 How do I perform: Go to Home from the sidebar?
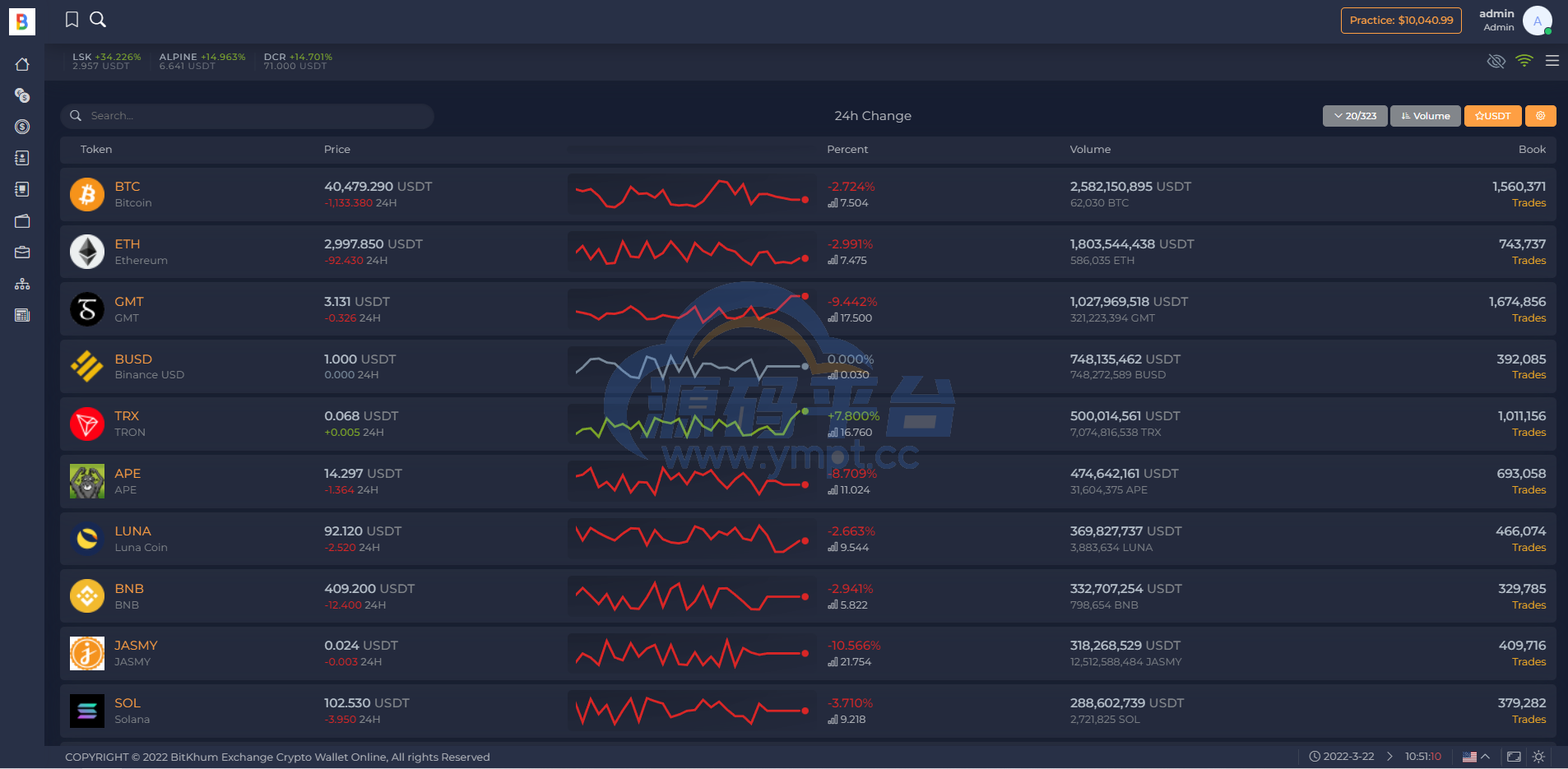point(22,64)
